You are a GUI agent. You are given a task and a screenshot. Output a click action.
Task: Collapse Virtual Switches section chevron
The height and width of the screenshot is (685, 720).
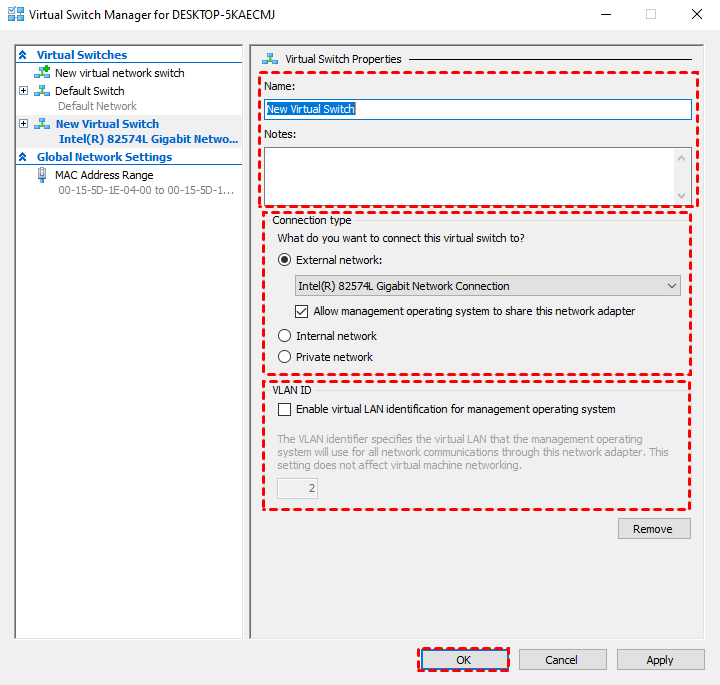pos(22,55)
